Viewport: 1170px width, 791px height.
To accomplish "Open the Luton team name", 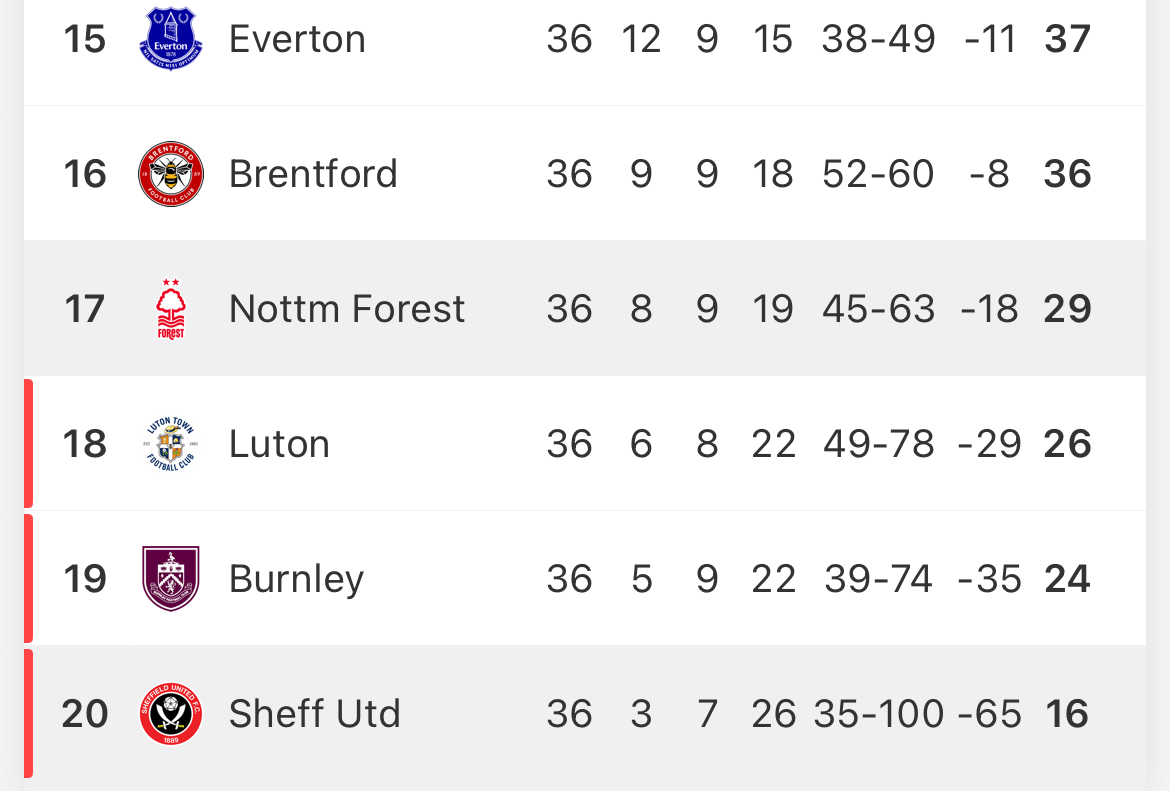I will click(280, 444).
